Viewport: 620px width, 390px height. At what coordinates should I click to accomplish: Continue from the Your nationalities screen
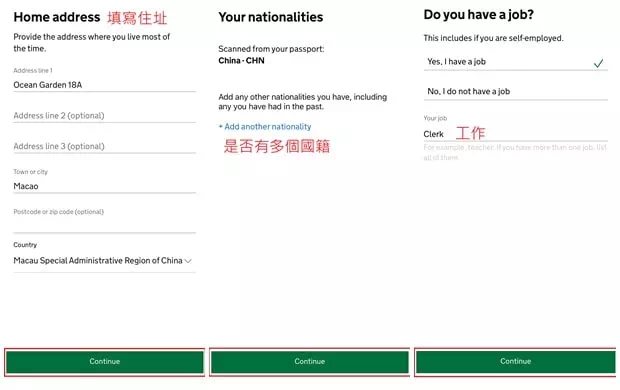(x=310, y=362)
